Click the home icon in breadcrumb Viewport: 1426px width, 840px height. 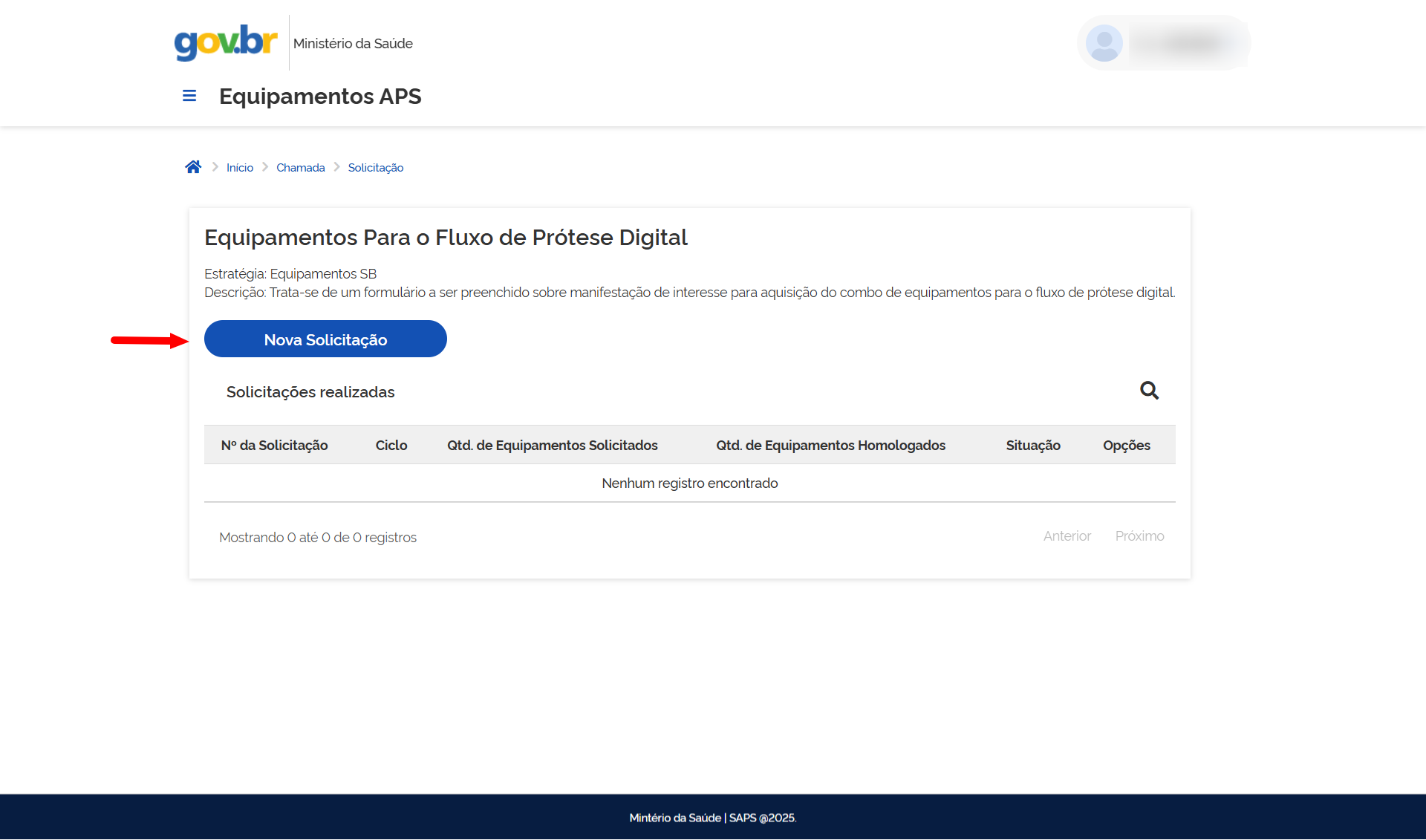click(x=193, y=166)
